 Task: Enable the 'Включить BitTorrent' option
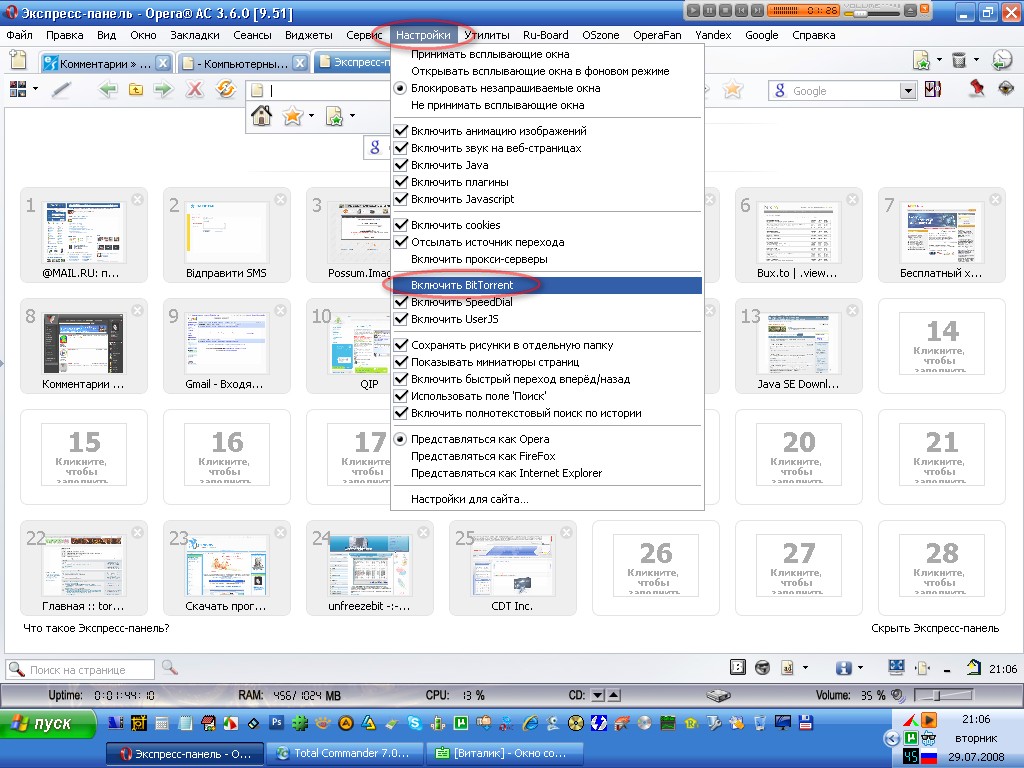(547, 285)
